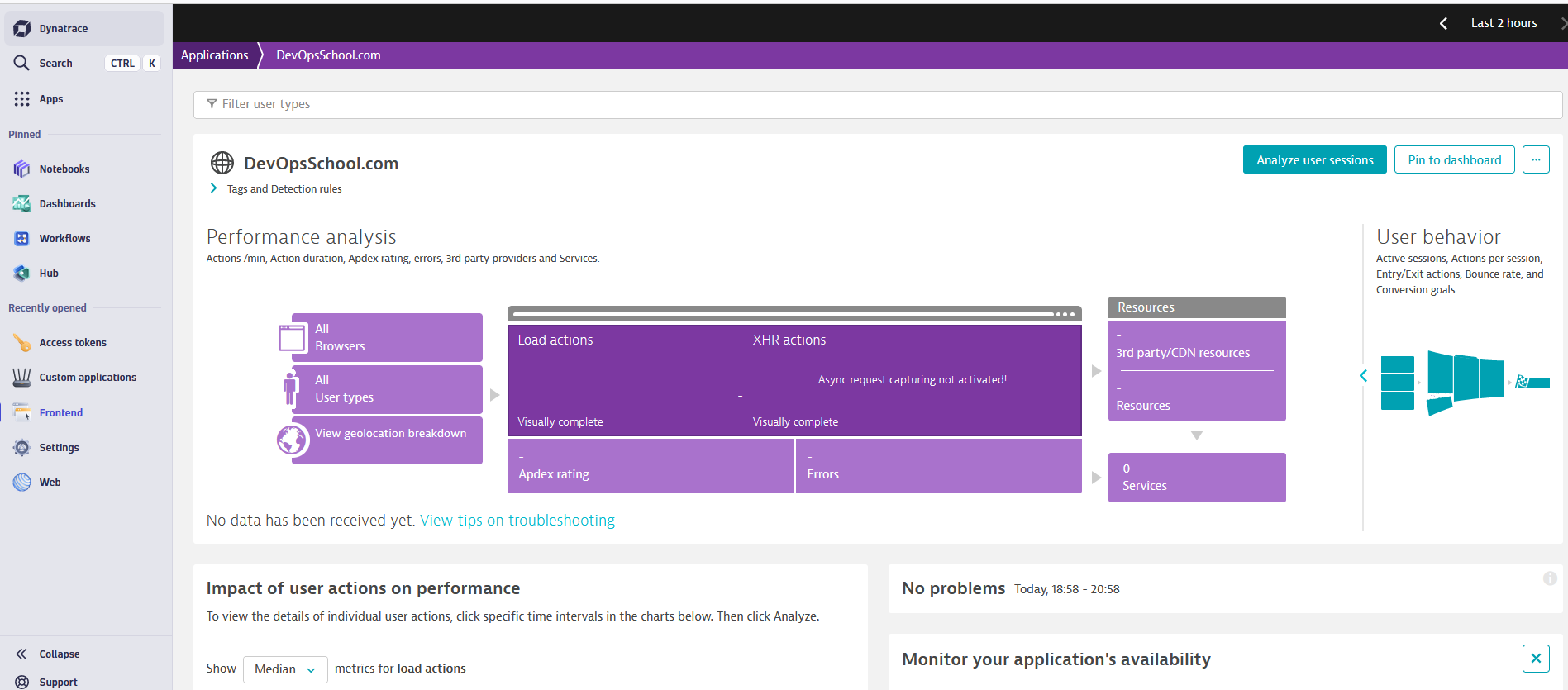Close the Monitor your application's availability panel
Image resolution: width=1568 pixels, height=690 pixels.
tap(1535, 659)
